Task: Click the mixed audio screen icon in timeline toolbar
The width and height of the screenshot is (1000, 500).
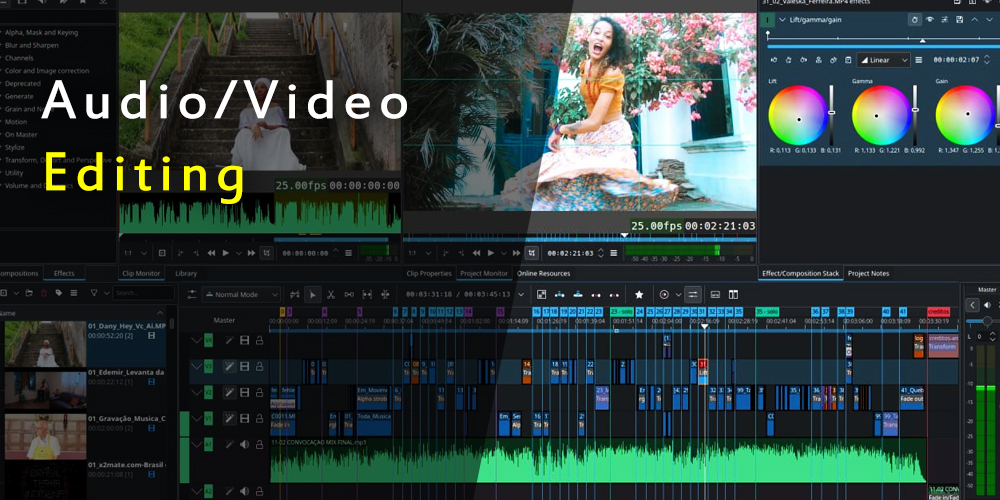Action: coord(541,295)
